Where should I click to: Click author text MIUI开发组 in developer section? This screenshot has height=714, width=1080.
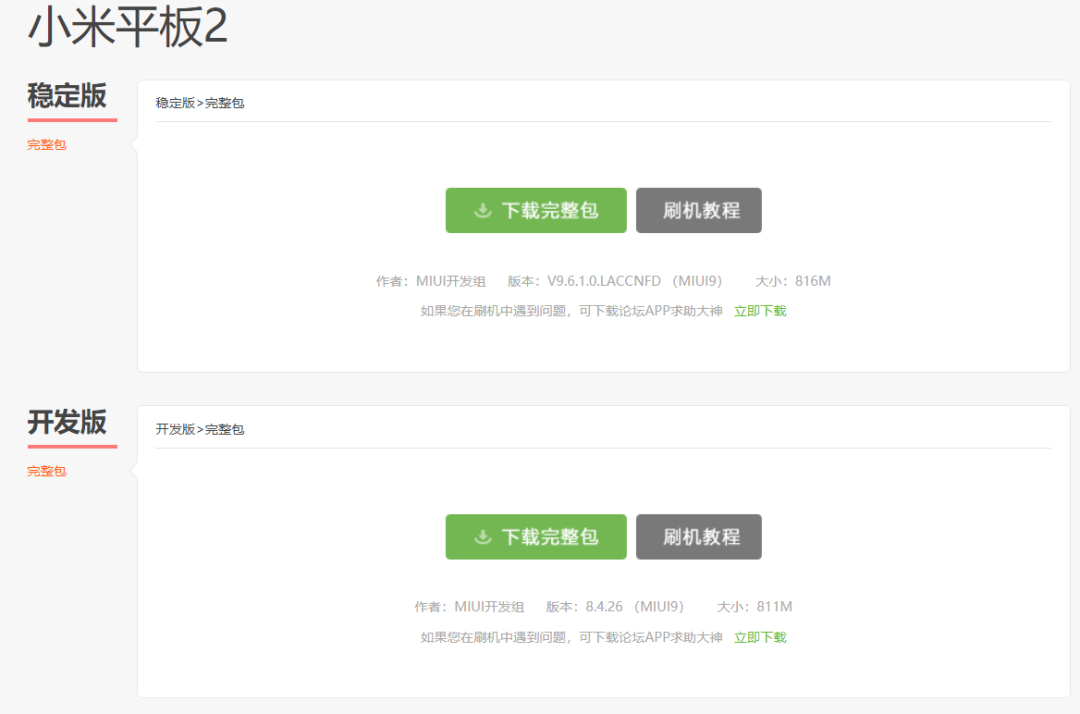(489, 607)
